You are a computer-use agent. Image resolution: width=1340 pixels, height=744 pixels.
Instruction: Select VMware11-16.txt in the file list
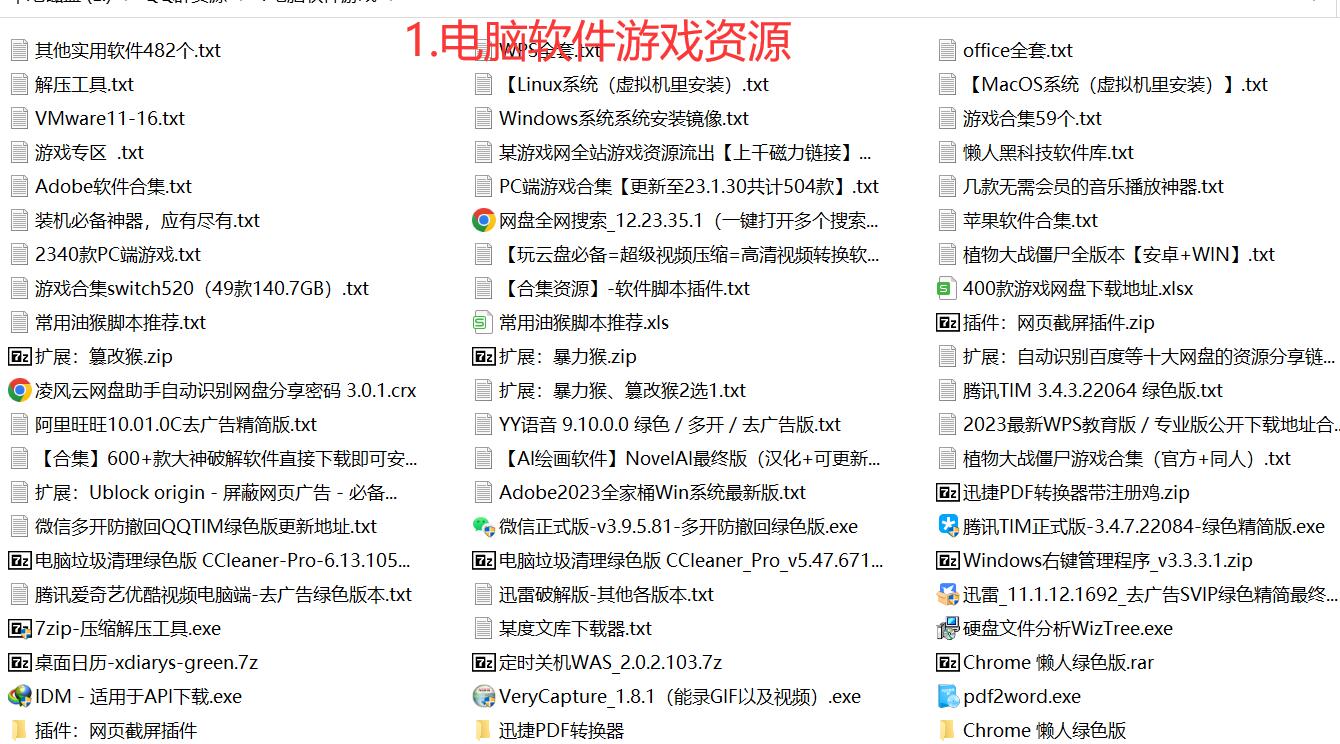point(109,118)
